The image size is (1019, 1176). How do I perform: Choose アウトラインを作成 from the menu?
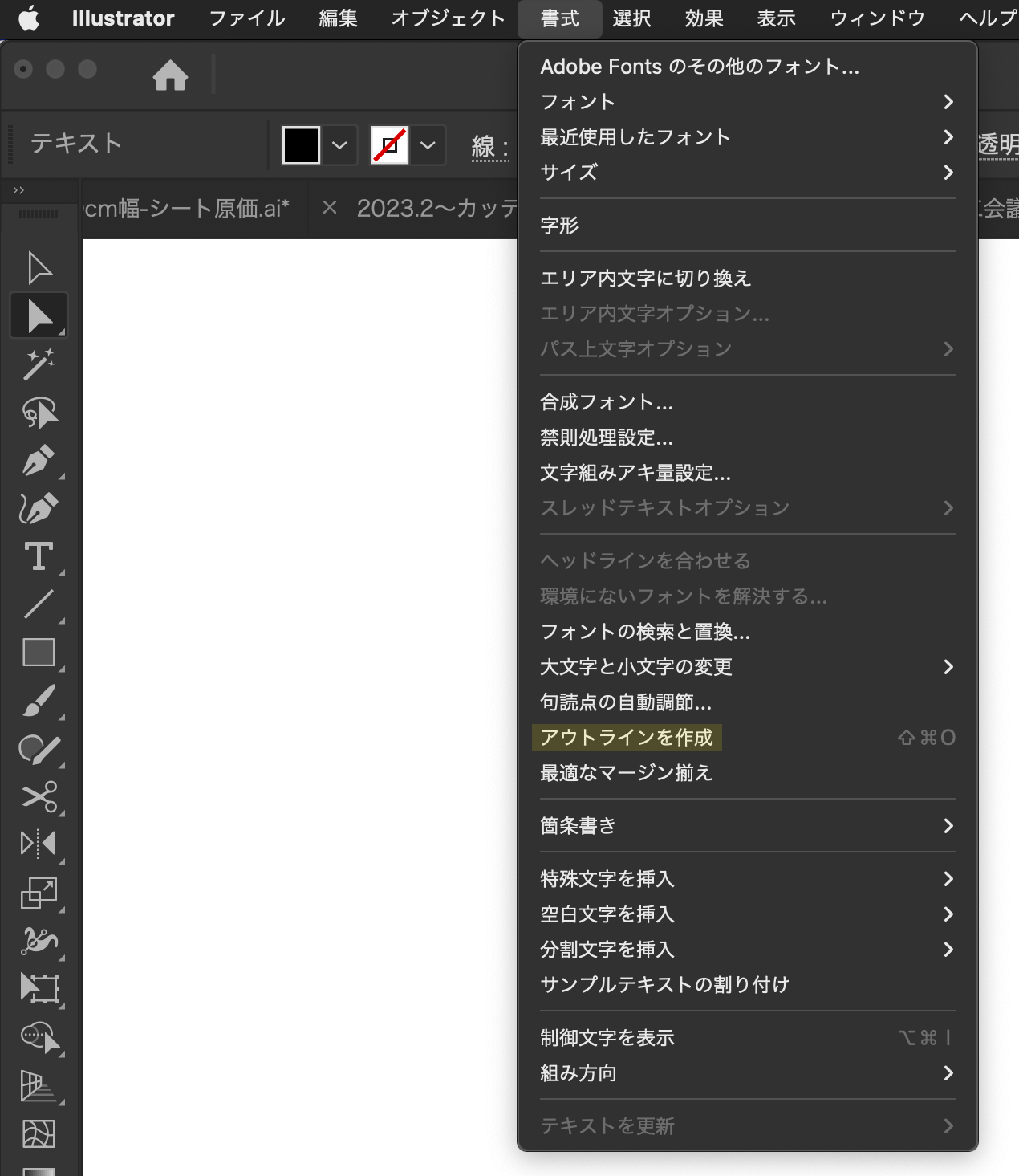748,738
